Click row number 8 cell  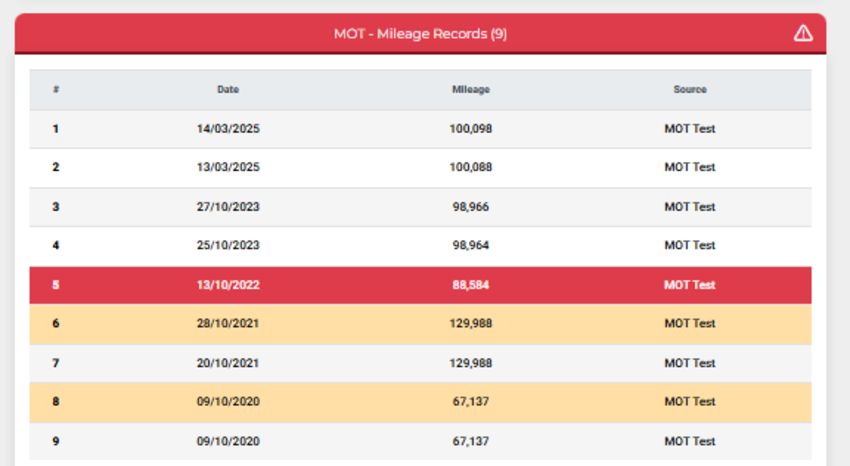56,402
